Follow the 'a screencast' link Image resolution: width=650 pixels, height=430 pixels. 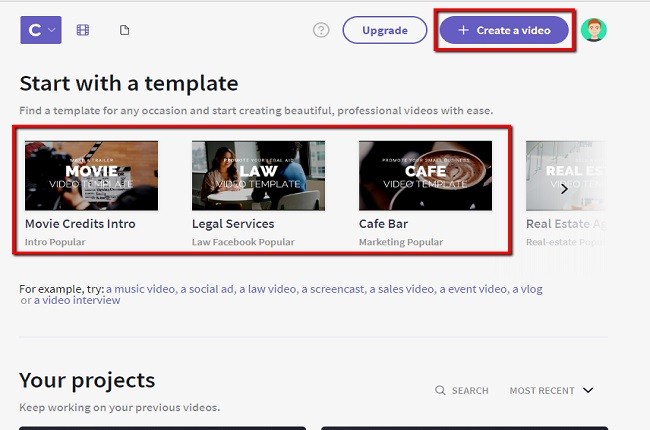334,289
